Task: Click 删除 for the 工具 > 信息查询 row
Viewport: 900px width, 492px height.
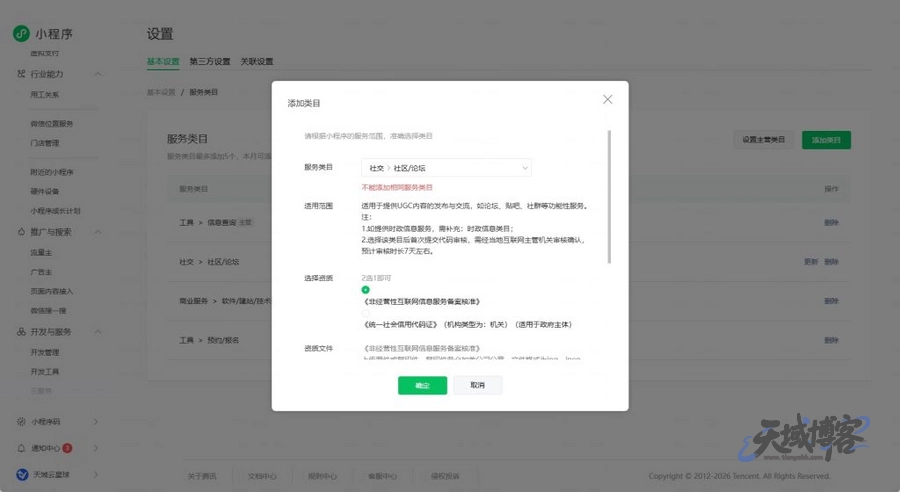Action: point(831,222)
